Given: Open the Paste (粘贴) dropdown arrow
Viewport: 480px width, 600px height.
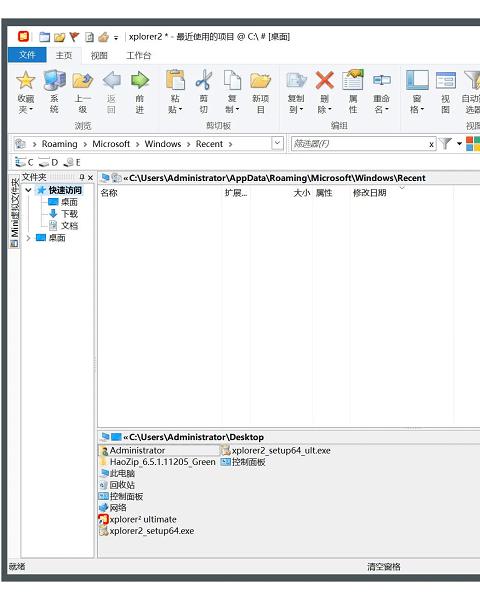Looking at the screenshot, I should click(x=180, y=109).
